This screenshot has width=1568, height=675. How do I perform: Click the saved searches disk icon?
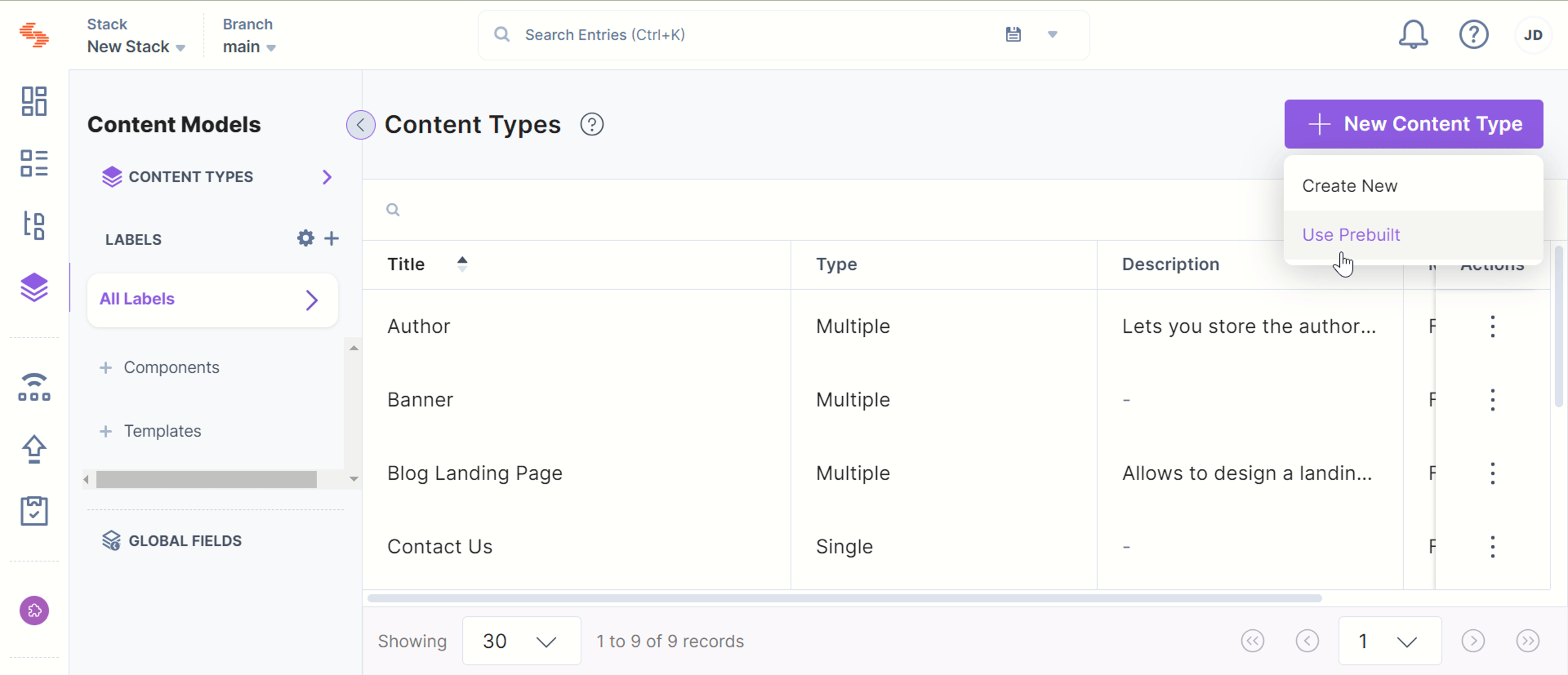[1013, 34]
